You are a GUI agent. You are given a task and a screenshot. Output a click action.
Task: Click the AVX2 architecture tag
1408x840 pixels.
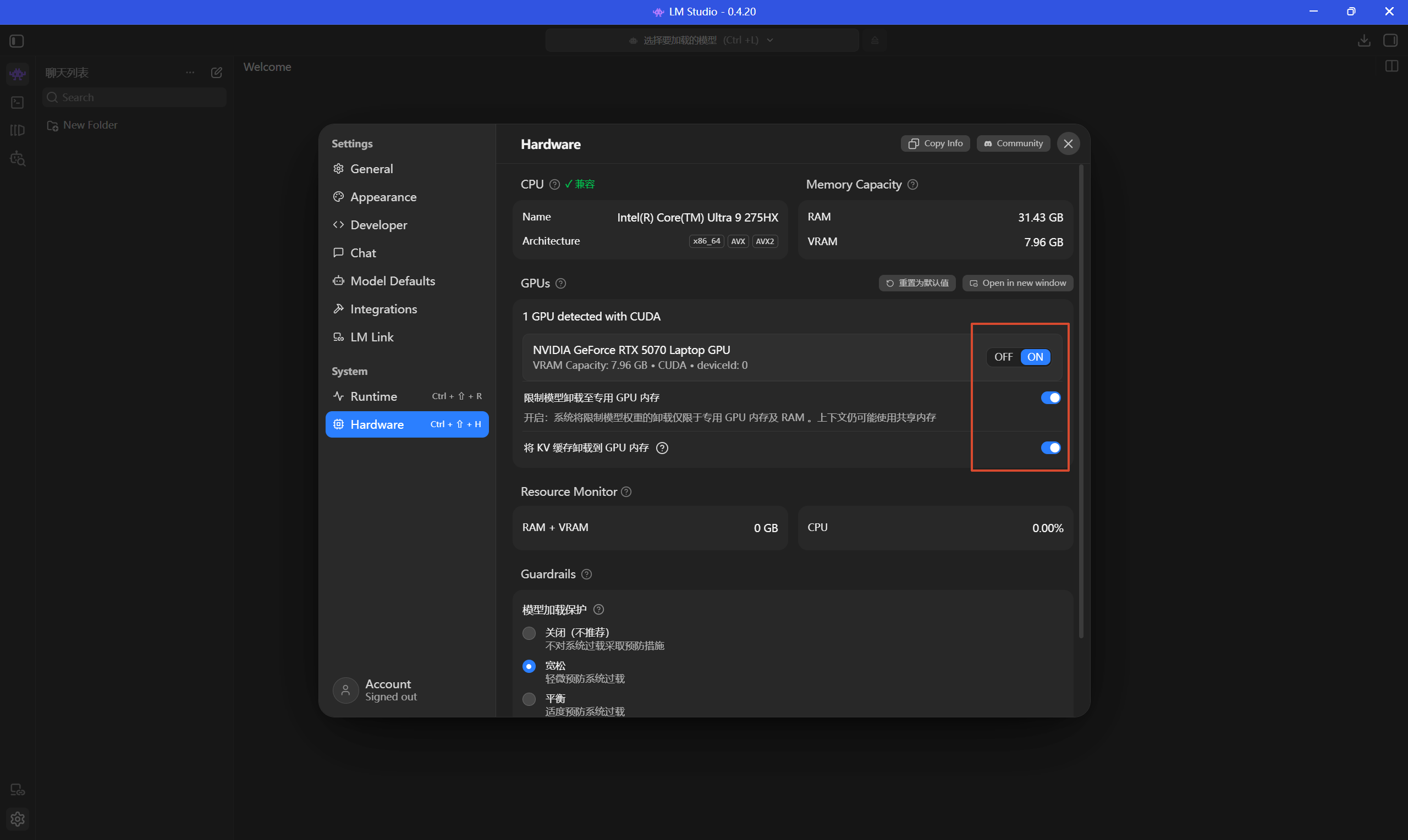(x=765, y=242)
